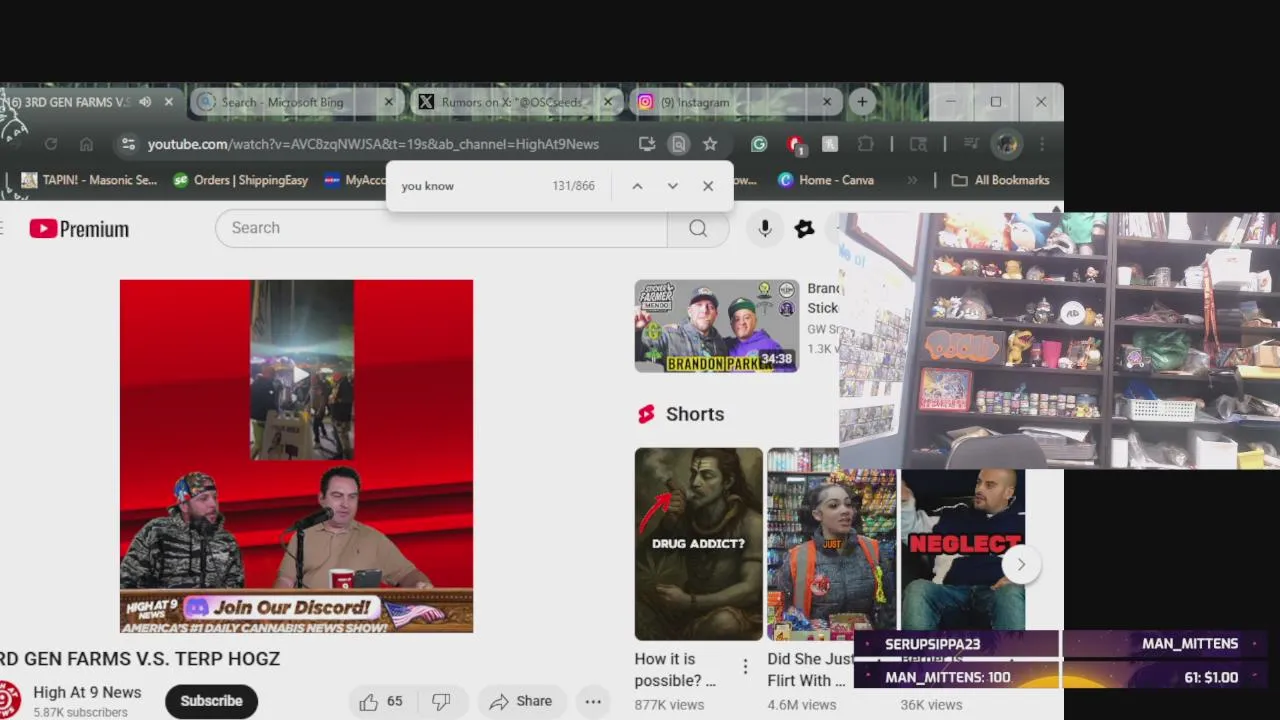Open a new browser tab
The width and height of the screenshot is (1280, 720).
862,102
